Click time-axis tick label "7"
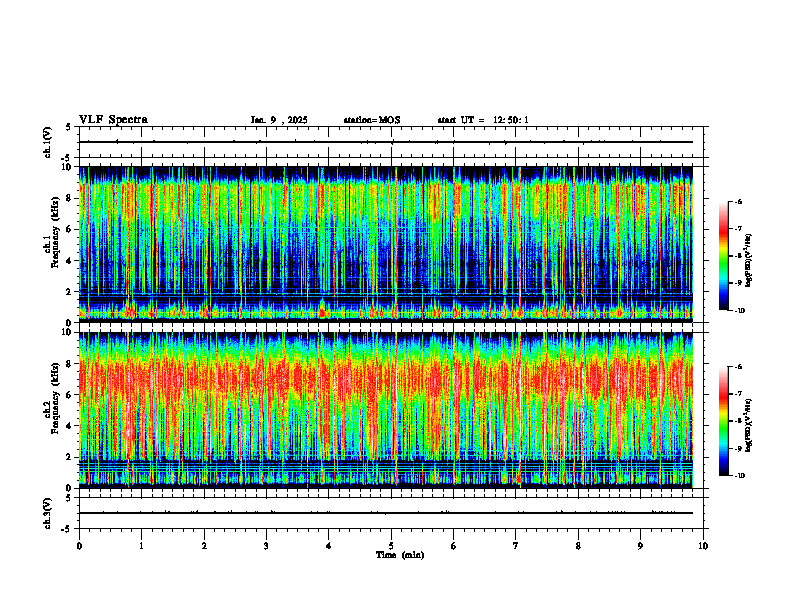This screenshot has height=612, width=792. pyautogui.click(x=516, y=546)
